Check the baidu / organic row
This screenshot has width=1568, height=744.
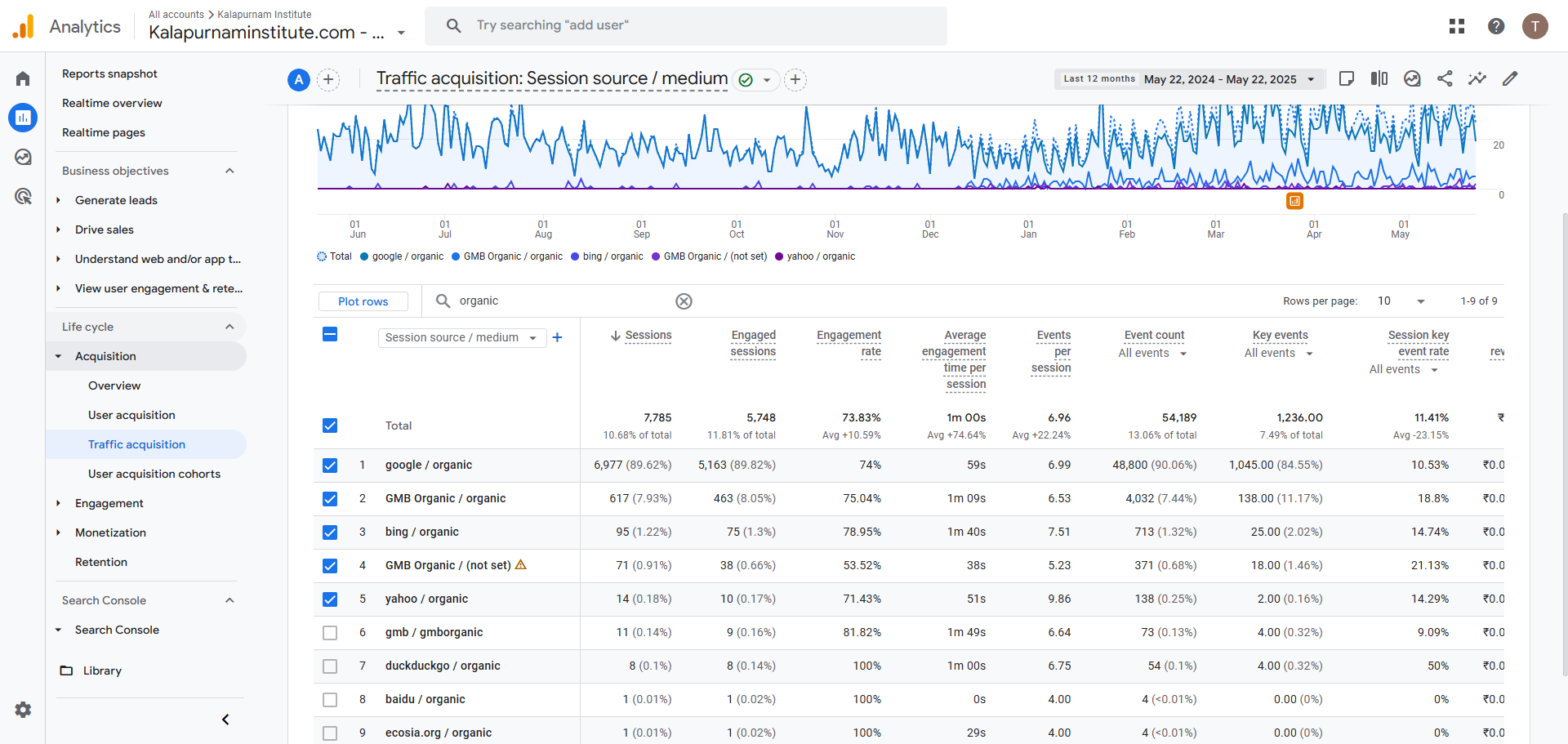point(330,700)
